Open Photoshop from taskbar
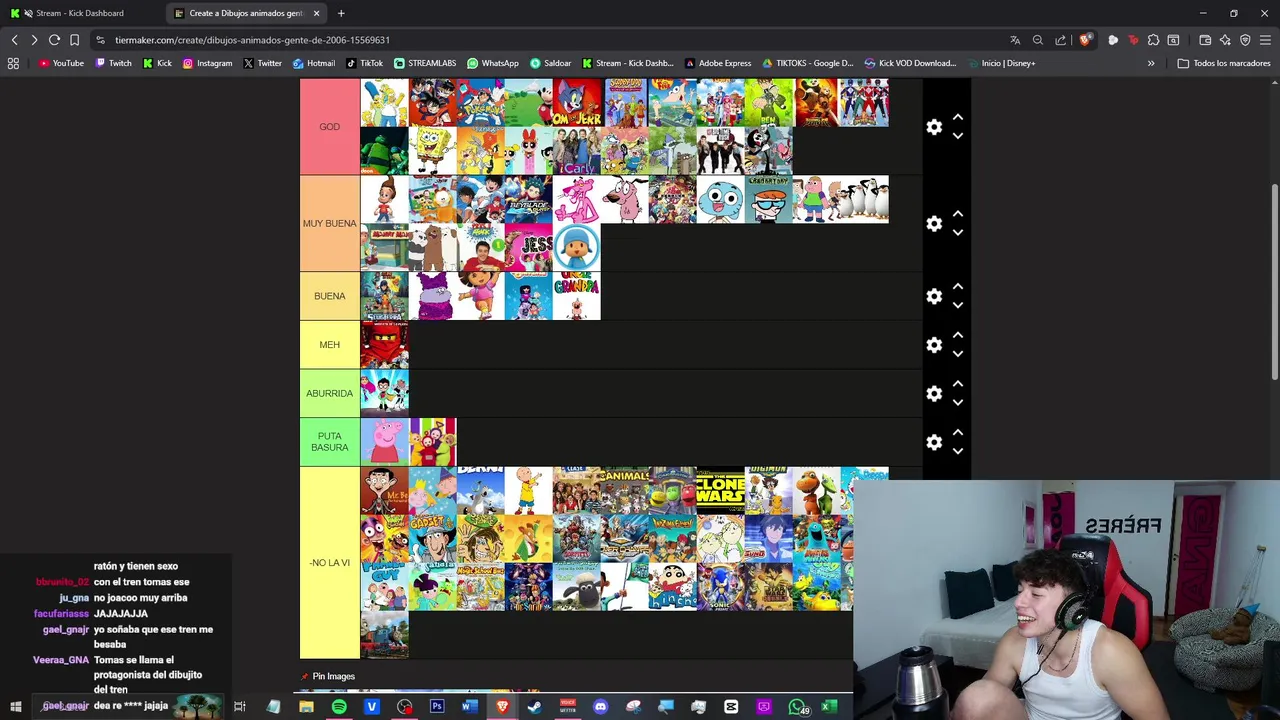 point(437,707)
